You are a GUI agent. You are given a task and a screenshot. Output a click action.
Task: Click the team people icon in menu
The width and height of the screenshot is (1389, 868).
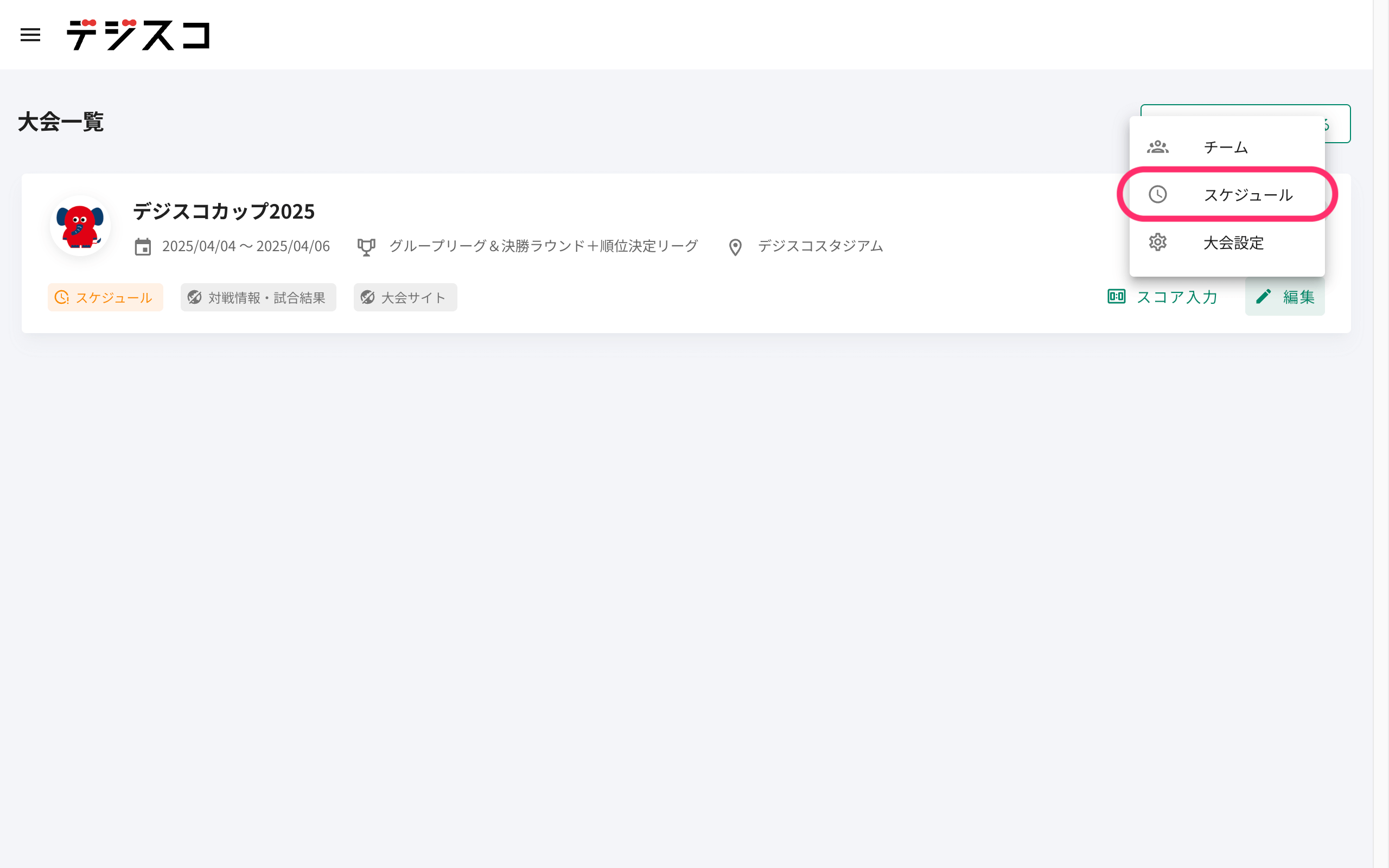pos(1158,147)
